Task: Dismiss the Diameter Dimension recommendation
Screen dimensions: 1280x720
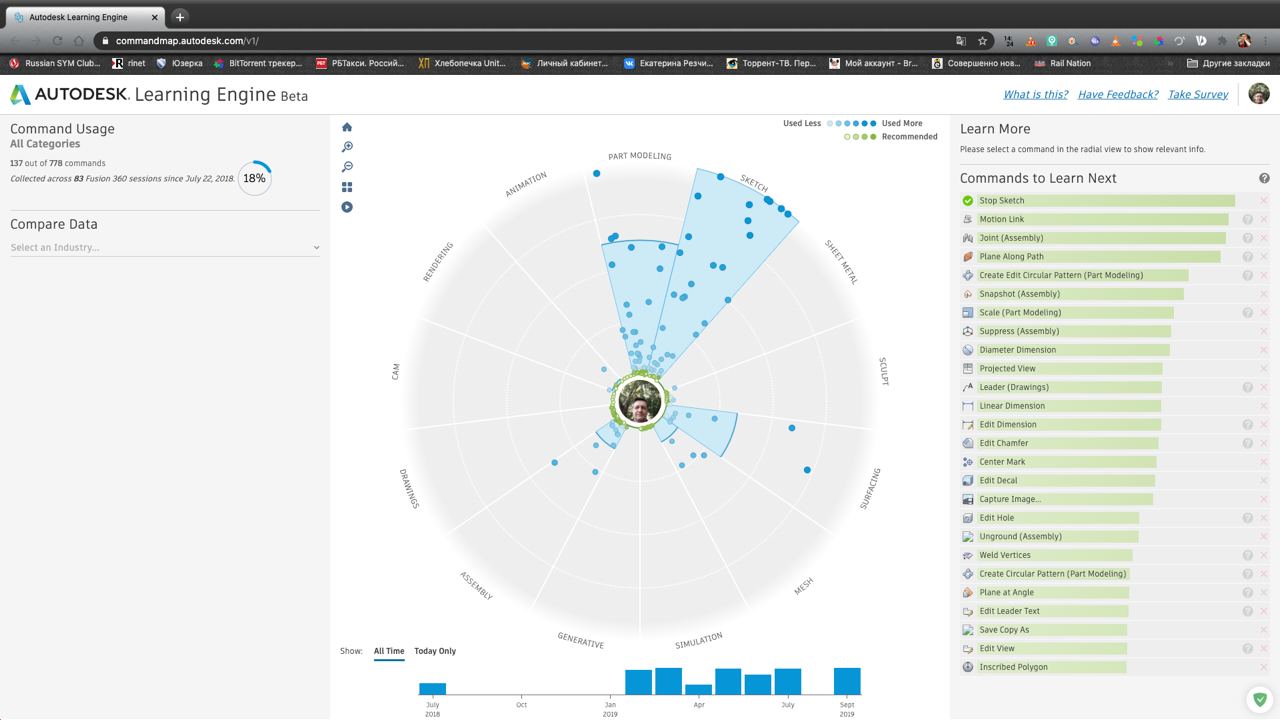Action: [1264, 350]
